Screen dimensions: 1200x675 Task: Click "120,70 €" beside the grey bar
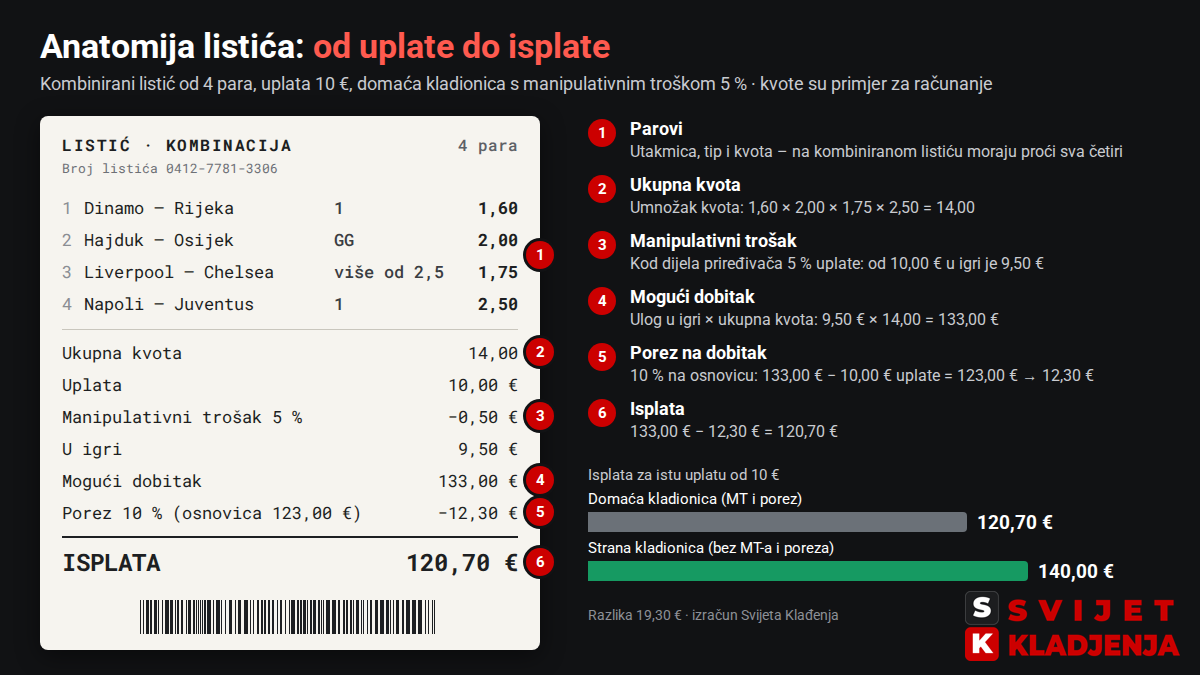pos(1015,522)
